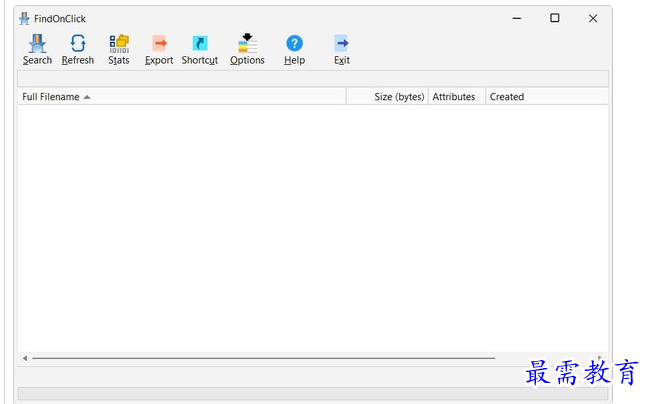Maximize the FindOnClick window
This screenshot has height=404, width=647.
[x=555, y=18]
